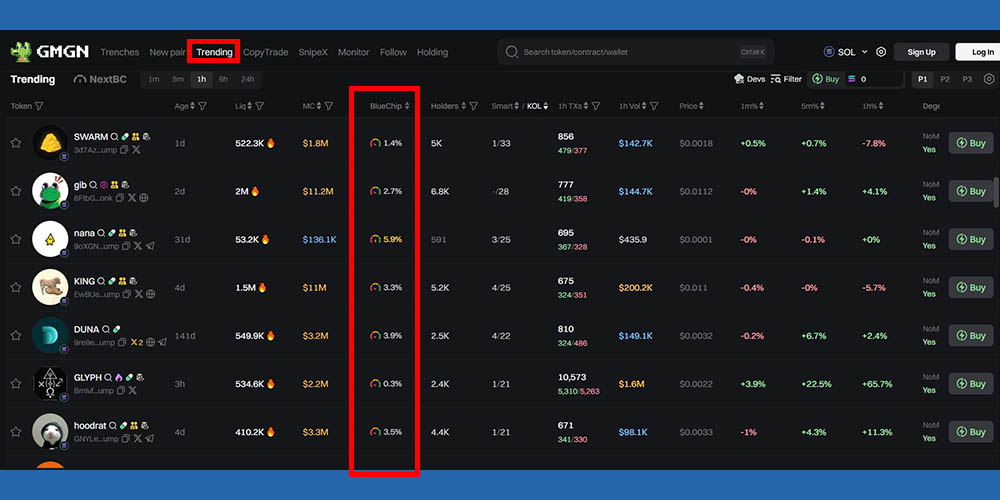1000x500 pixels.
Task: Click the Telegram icon for DUNA
Action: [162, 342]
